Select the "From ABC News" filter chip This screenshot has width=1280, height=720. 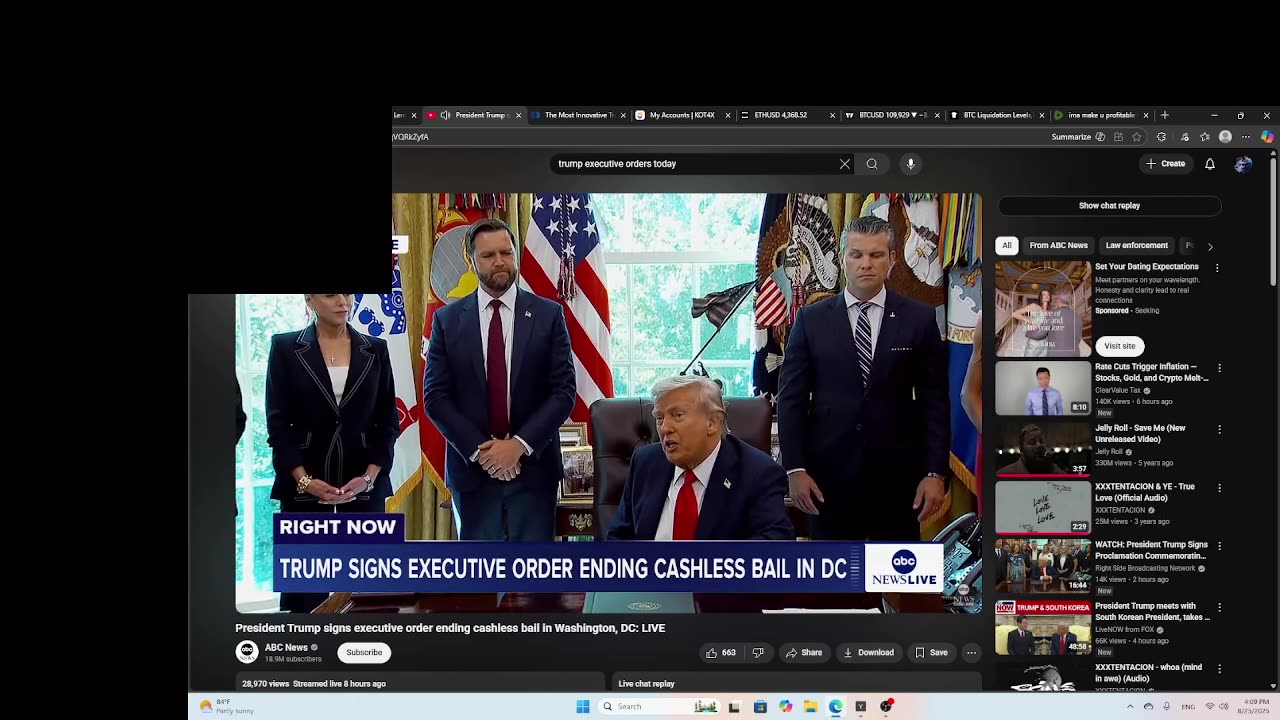pyautogui.click(x=1058, y=246)
